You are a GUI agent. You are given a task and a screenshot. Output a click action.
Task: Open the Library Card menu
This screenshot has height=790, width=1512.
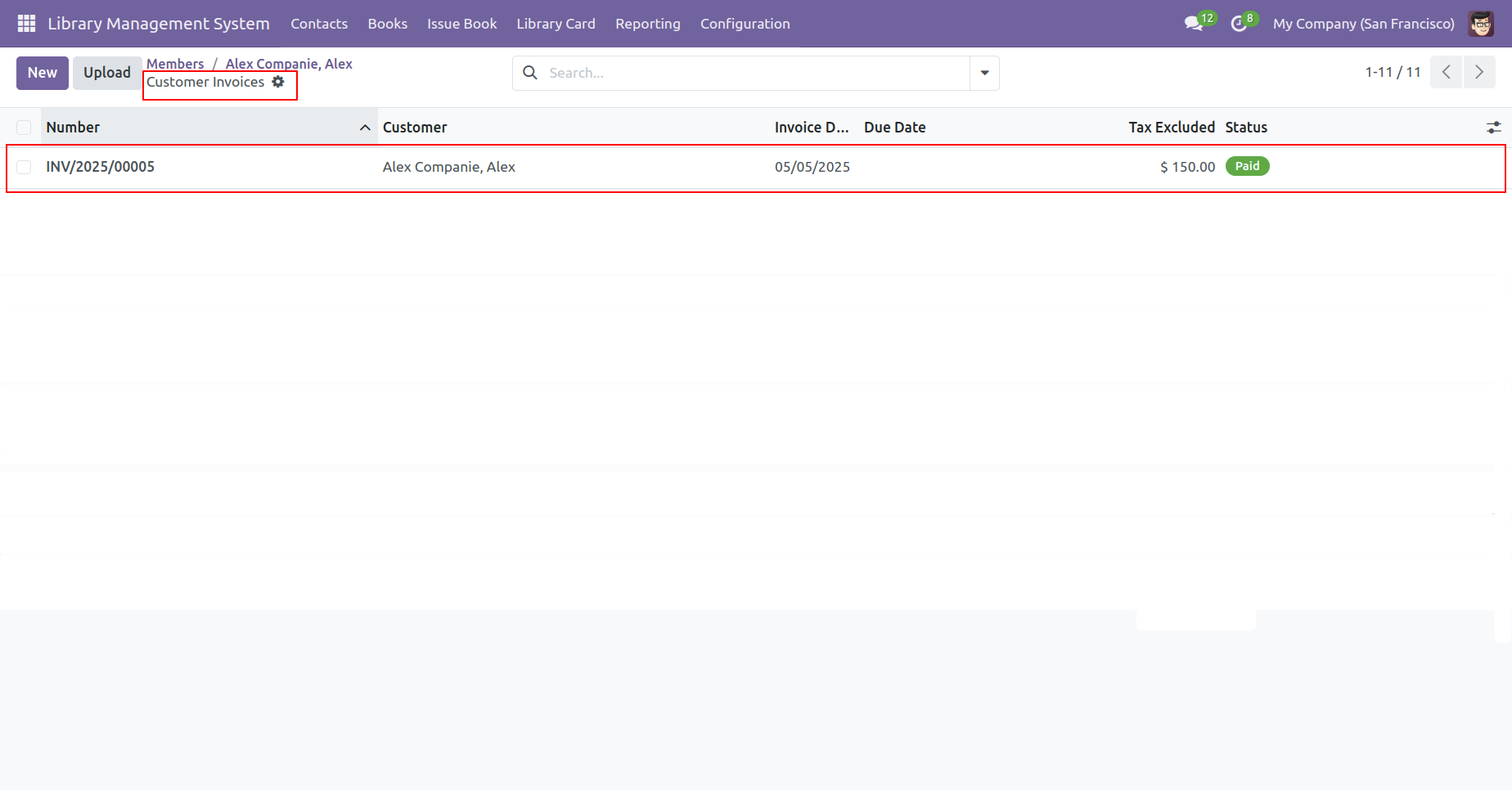556,24
